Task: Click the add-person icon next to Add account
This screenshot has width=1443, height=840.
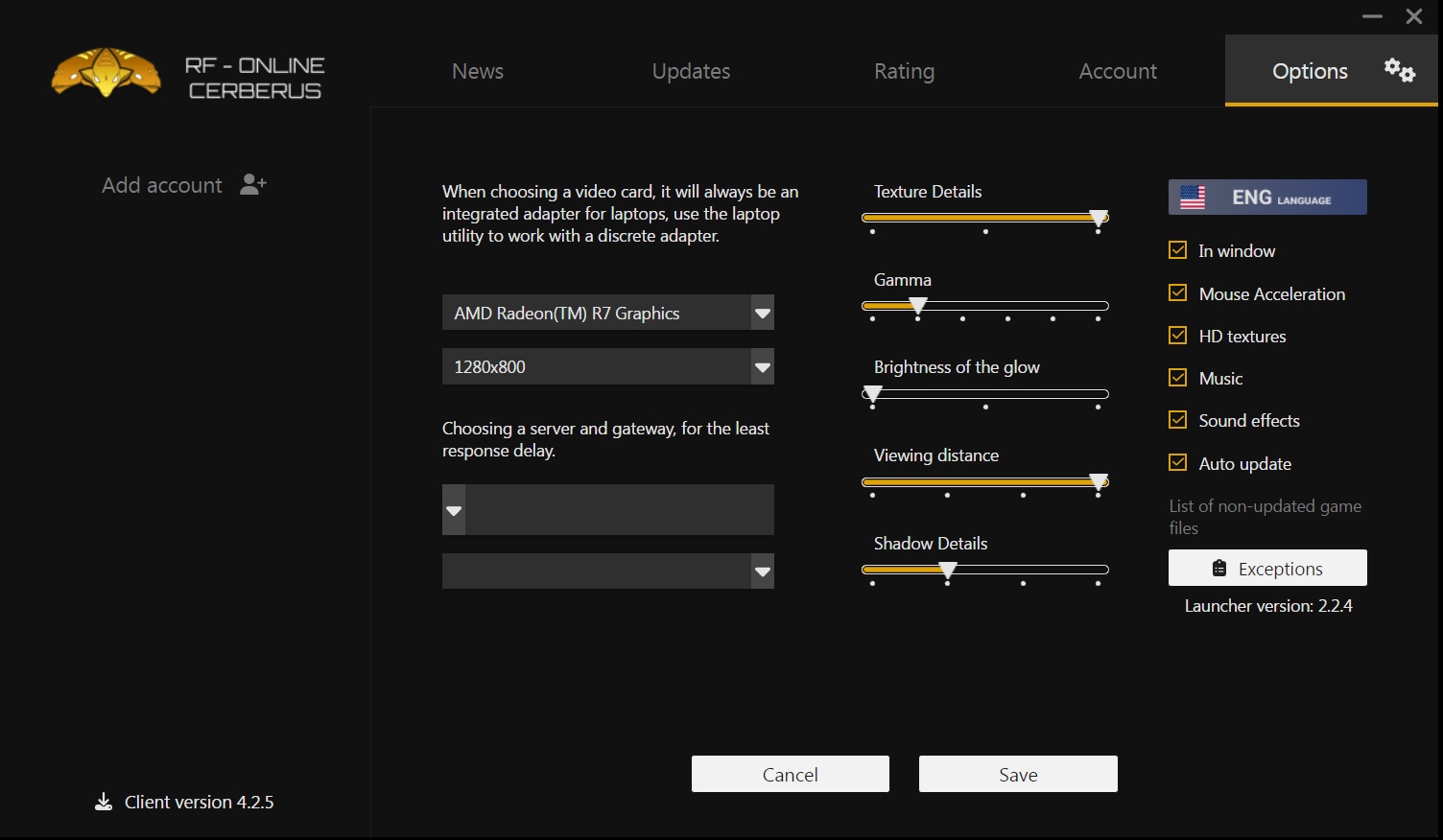Action: [x=253, y=184]
